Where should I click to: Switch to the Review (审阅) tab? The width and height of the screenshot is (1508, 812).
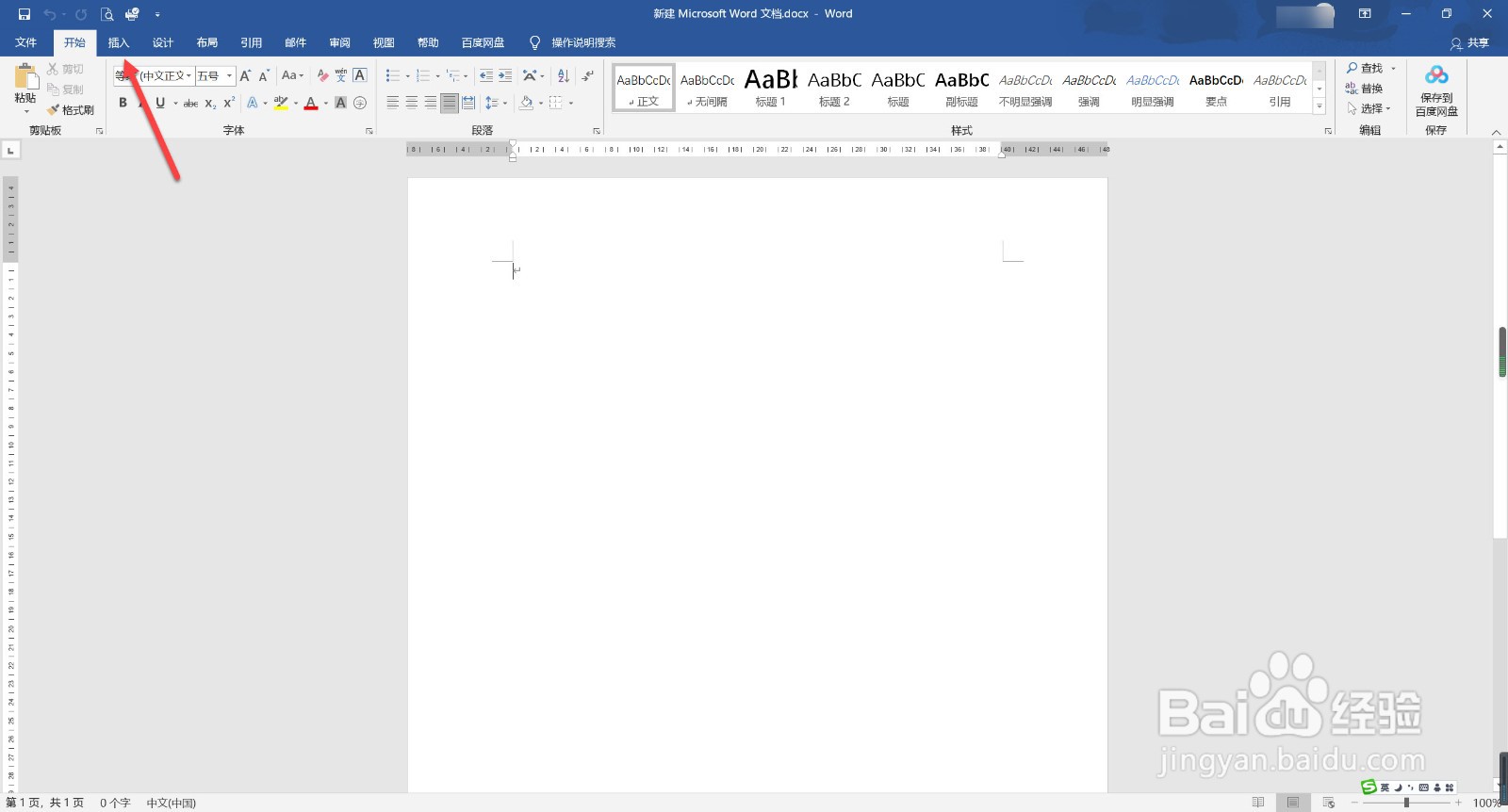point(340,42)
